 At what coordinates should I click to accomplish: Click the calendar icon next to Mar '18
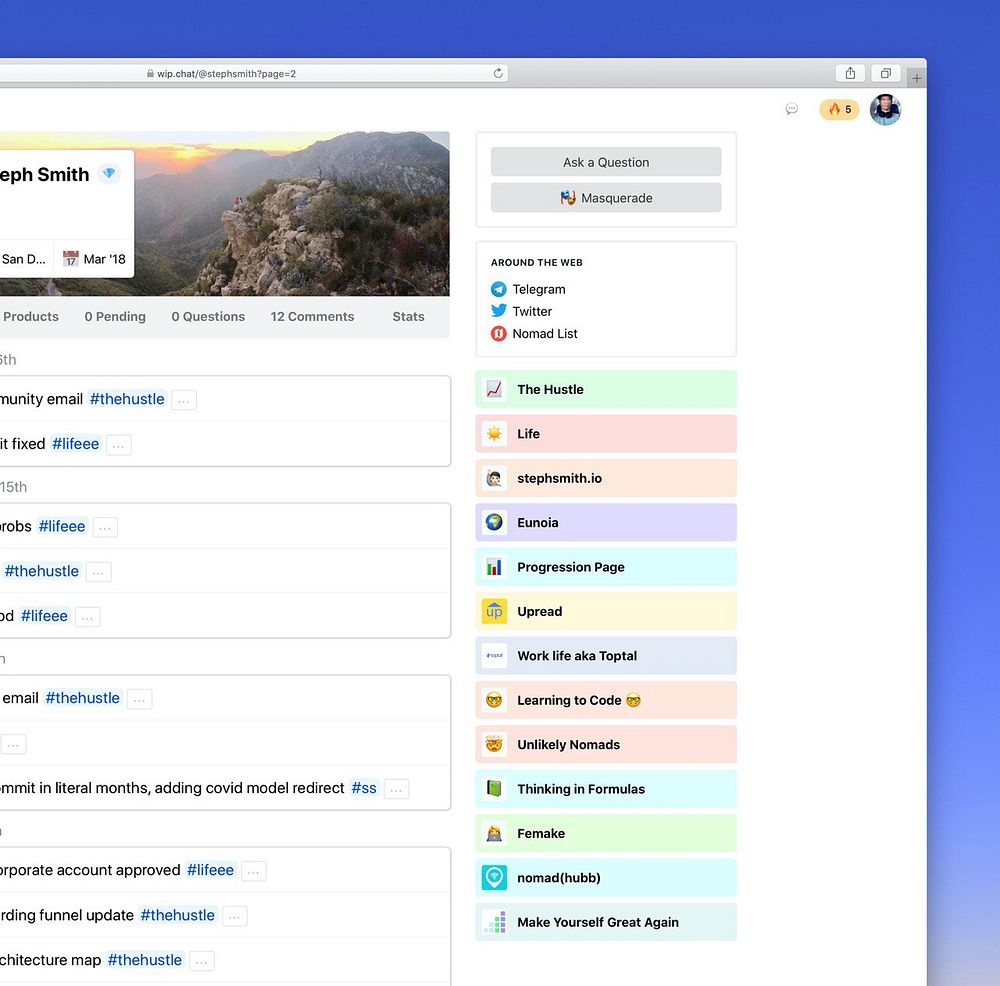tap(71, 259)
